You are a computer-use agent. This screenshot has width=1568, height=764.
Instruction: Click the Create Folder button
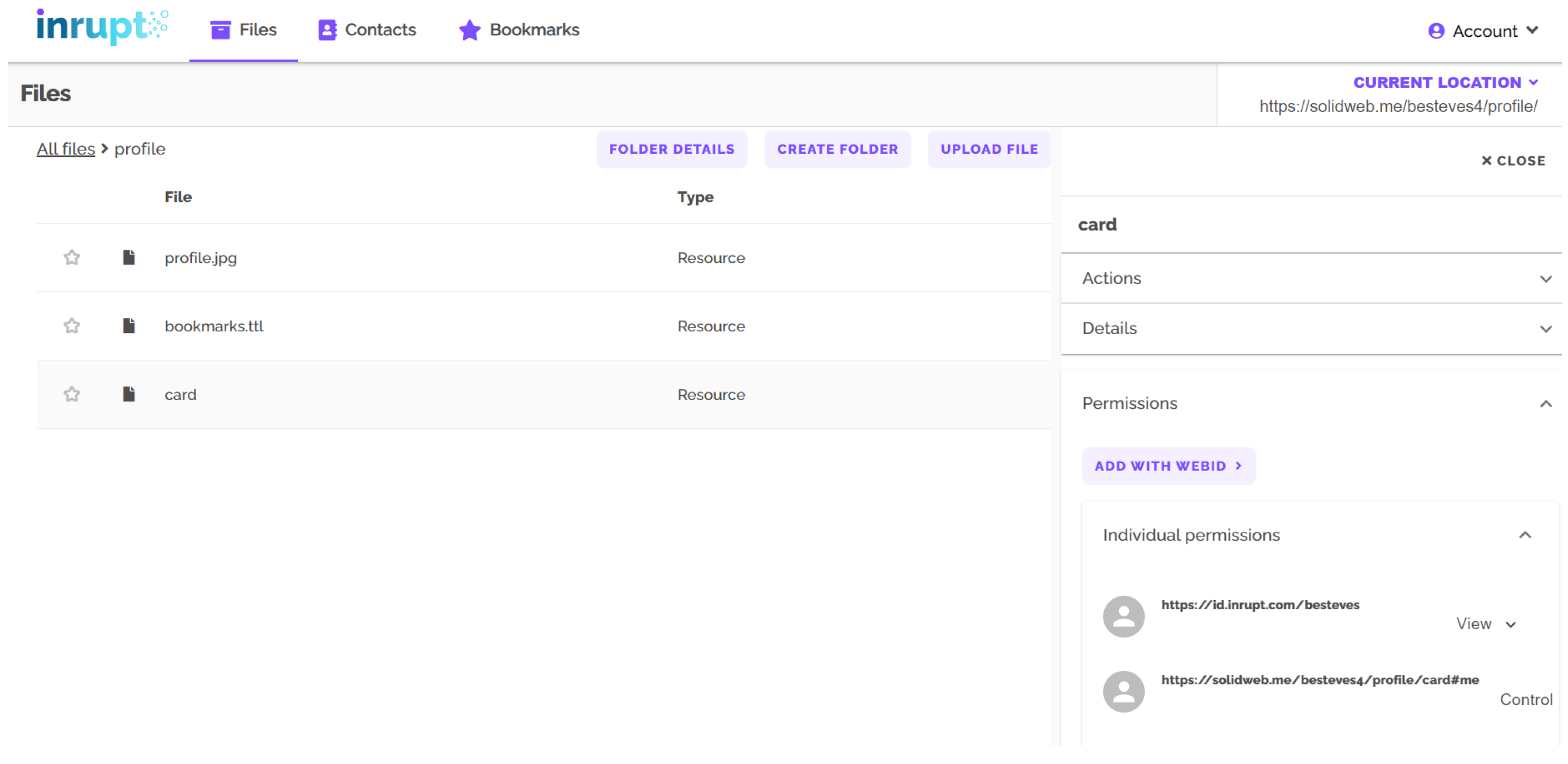point(837,149)
